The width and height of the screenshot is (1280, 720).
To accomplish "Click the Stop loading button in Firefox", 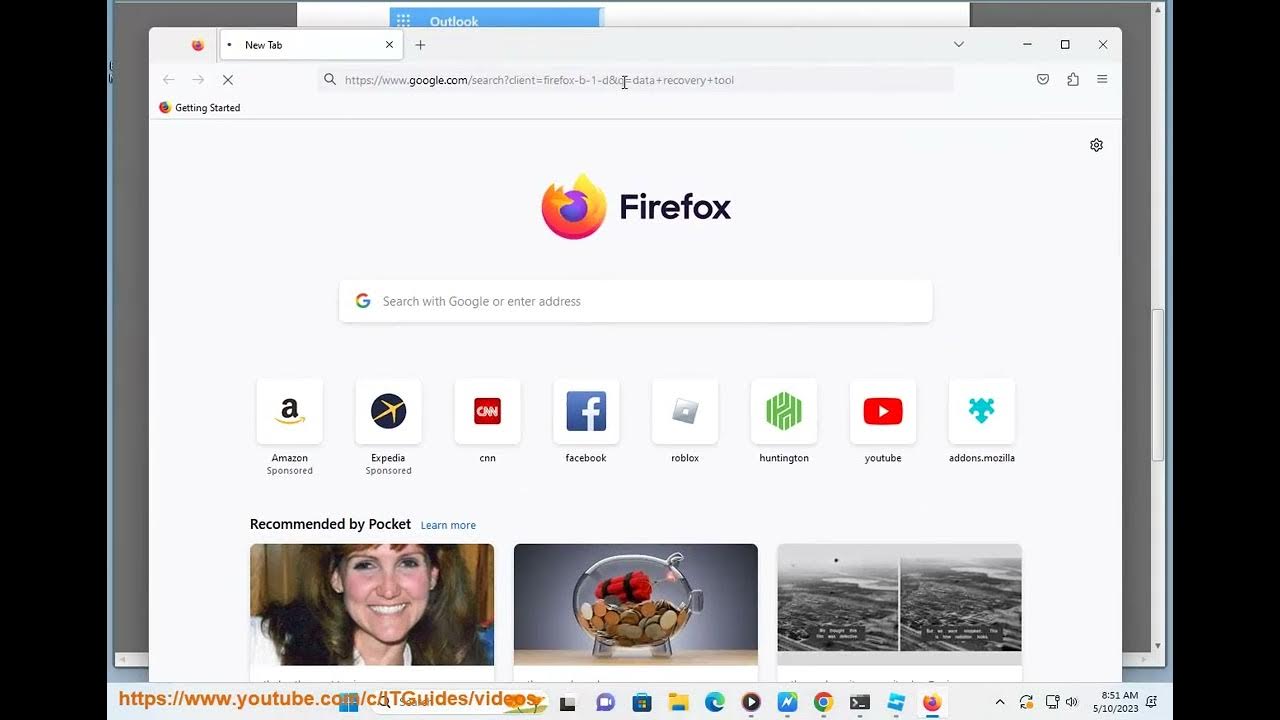I will [x=227, y=80].
